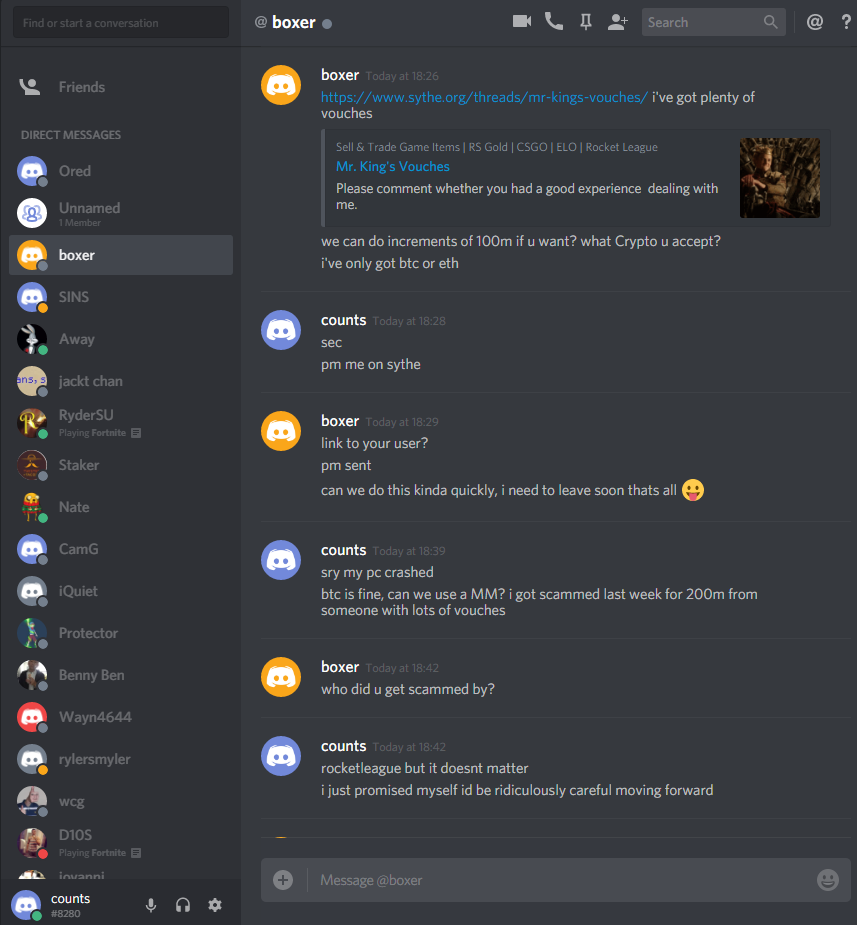Mute the microphone
This screenshot has height=925, width=857.
[x=151, y=905]
